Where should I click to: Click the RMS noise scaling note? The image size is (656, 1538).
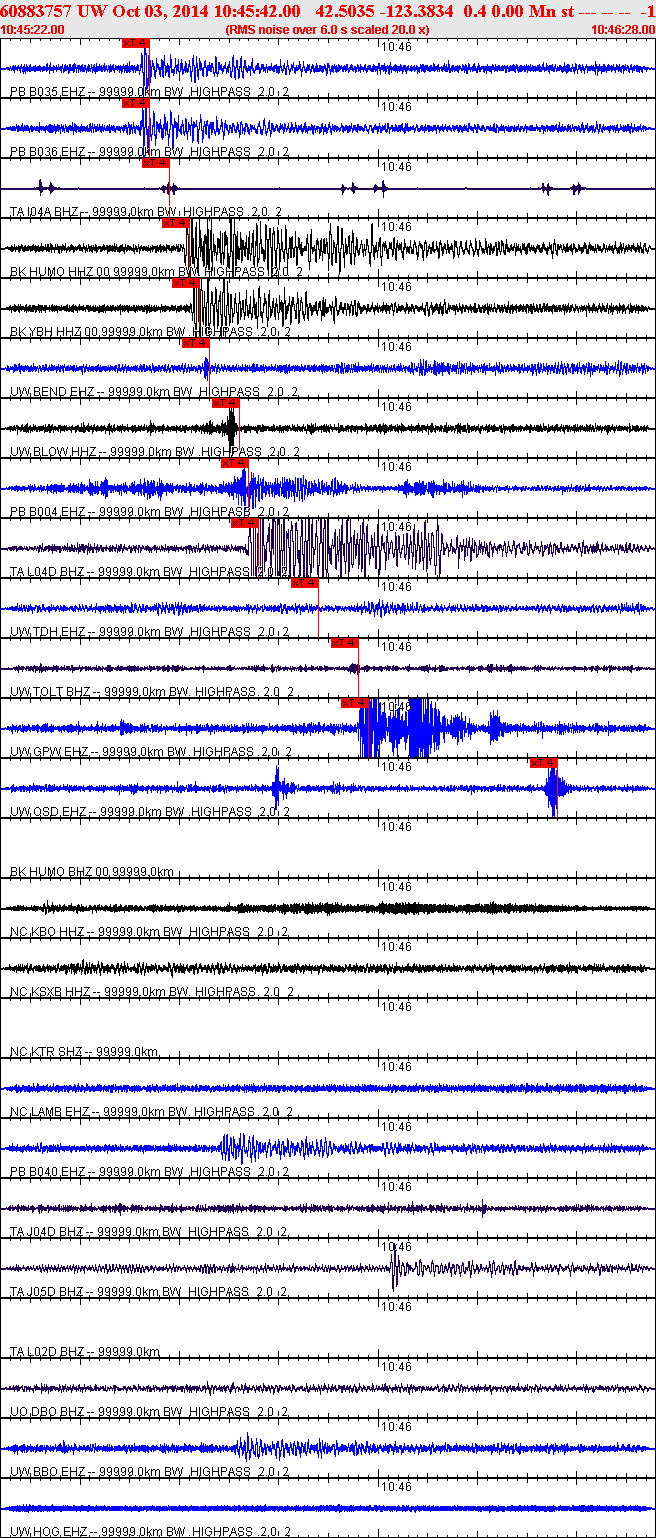328,29
